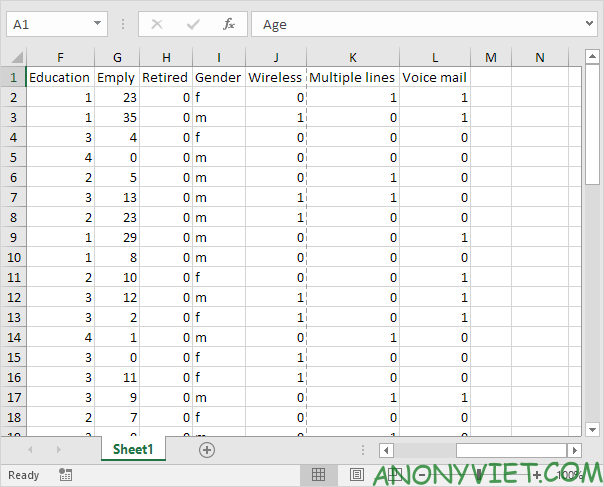Click the Select All corner triangle
604x487 pixels.
(13, 57)
